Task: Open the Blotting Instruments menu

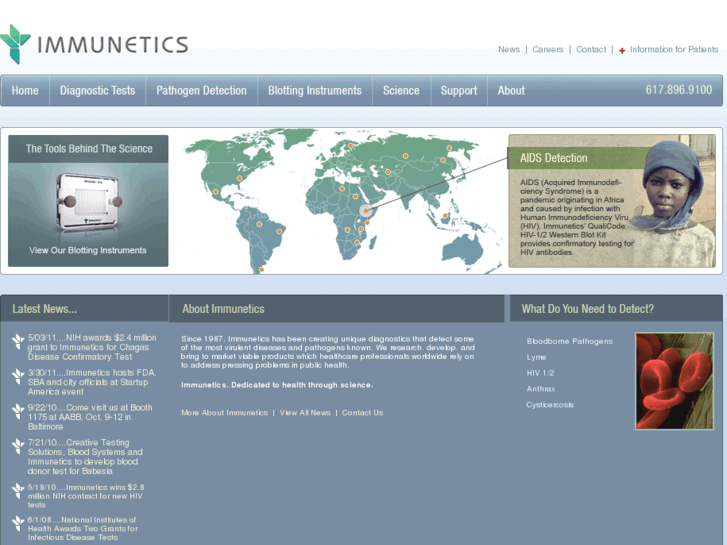Action: [x=315, y=90]
